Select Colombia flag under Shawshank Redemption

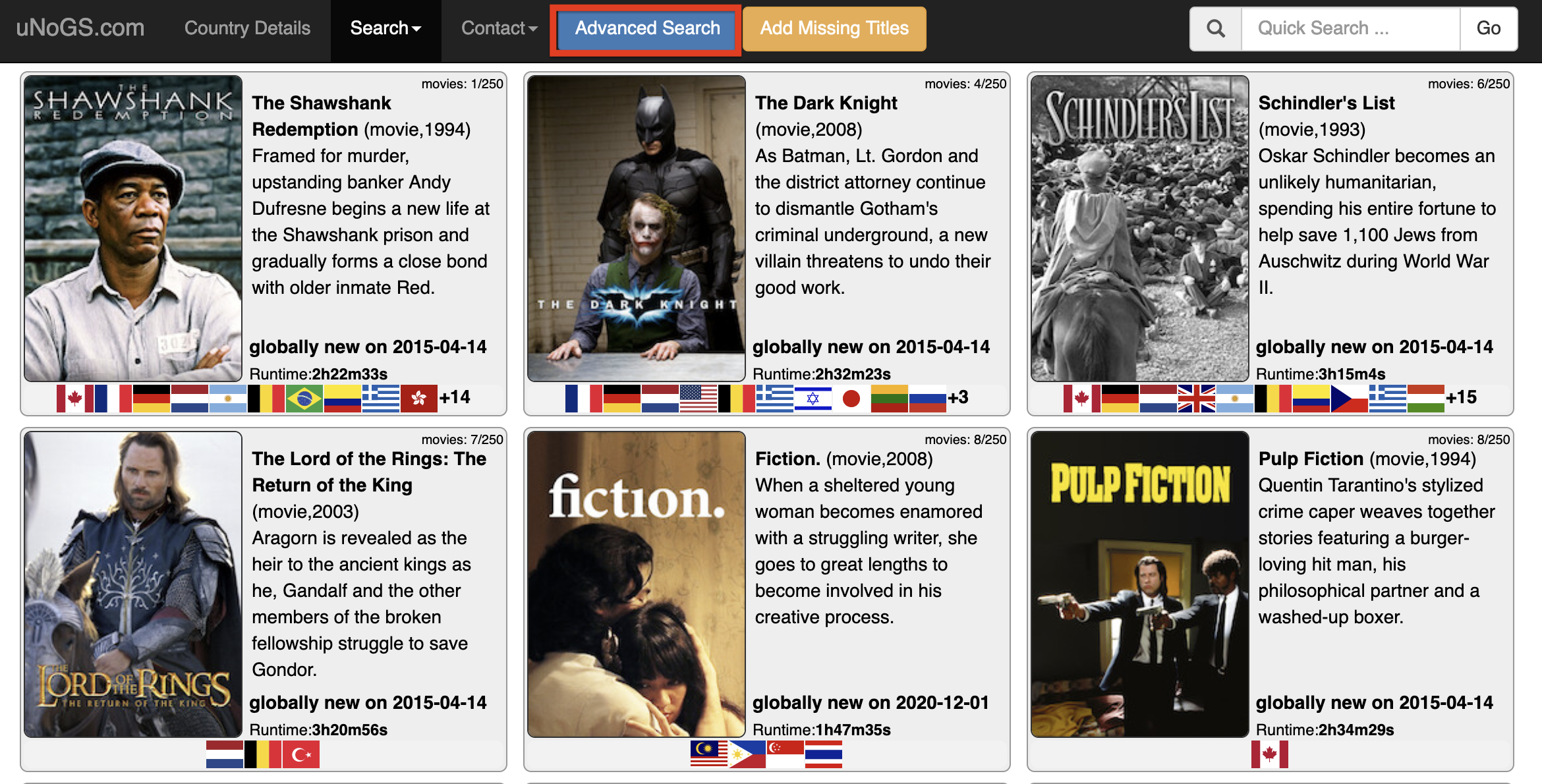(x=342, y=398)
